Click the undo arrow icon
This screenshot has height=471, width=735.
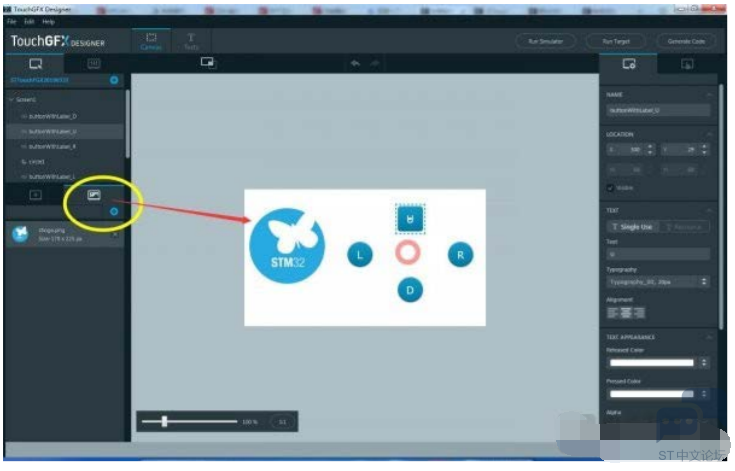click(355, 63)
